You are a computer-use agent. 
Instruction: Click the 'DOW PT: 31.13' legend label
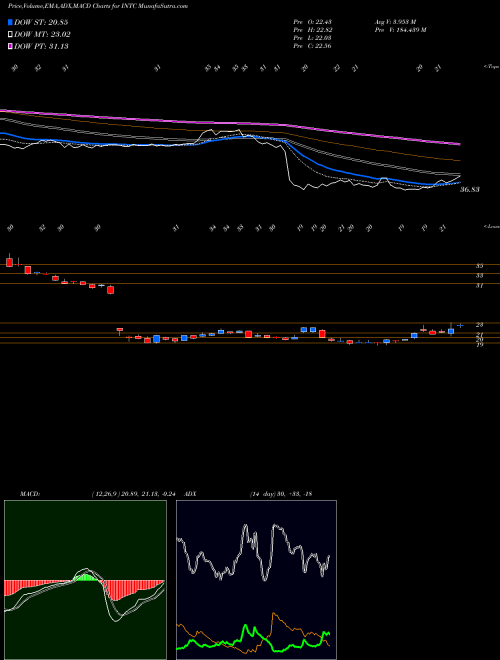point(41,46)
